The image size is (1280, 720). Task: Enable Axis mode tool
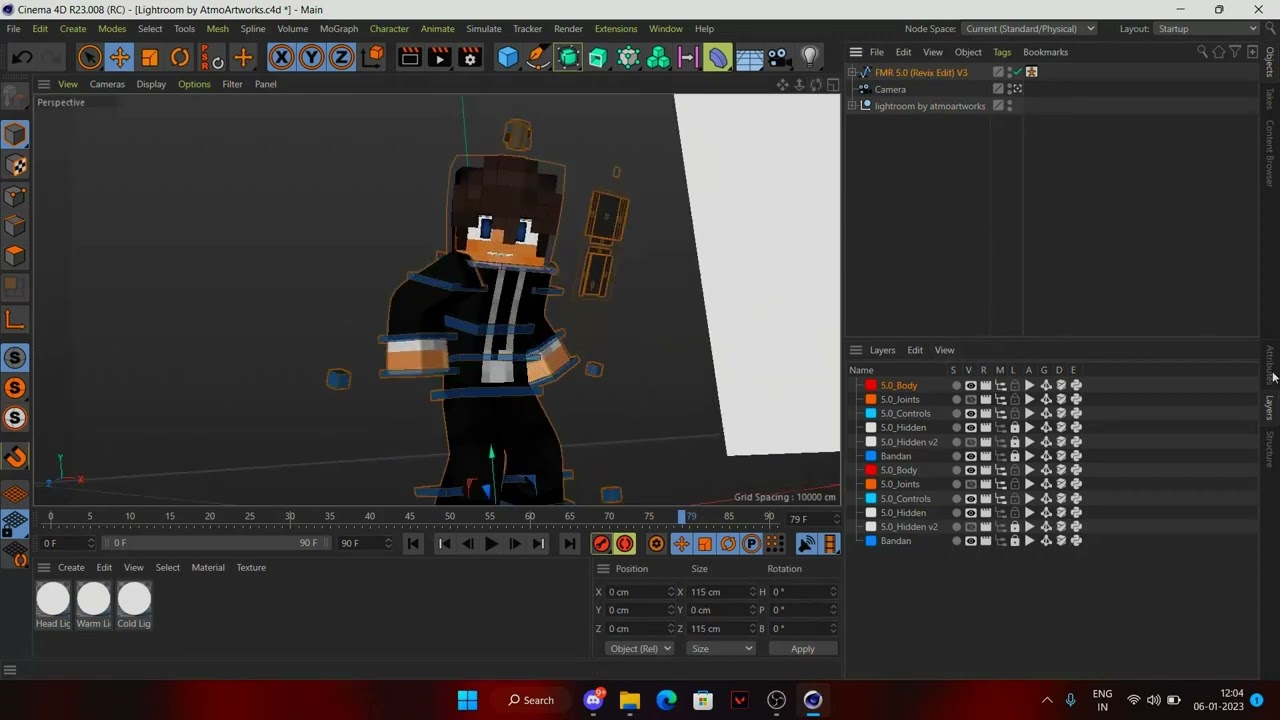tap(15, 319)
